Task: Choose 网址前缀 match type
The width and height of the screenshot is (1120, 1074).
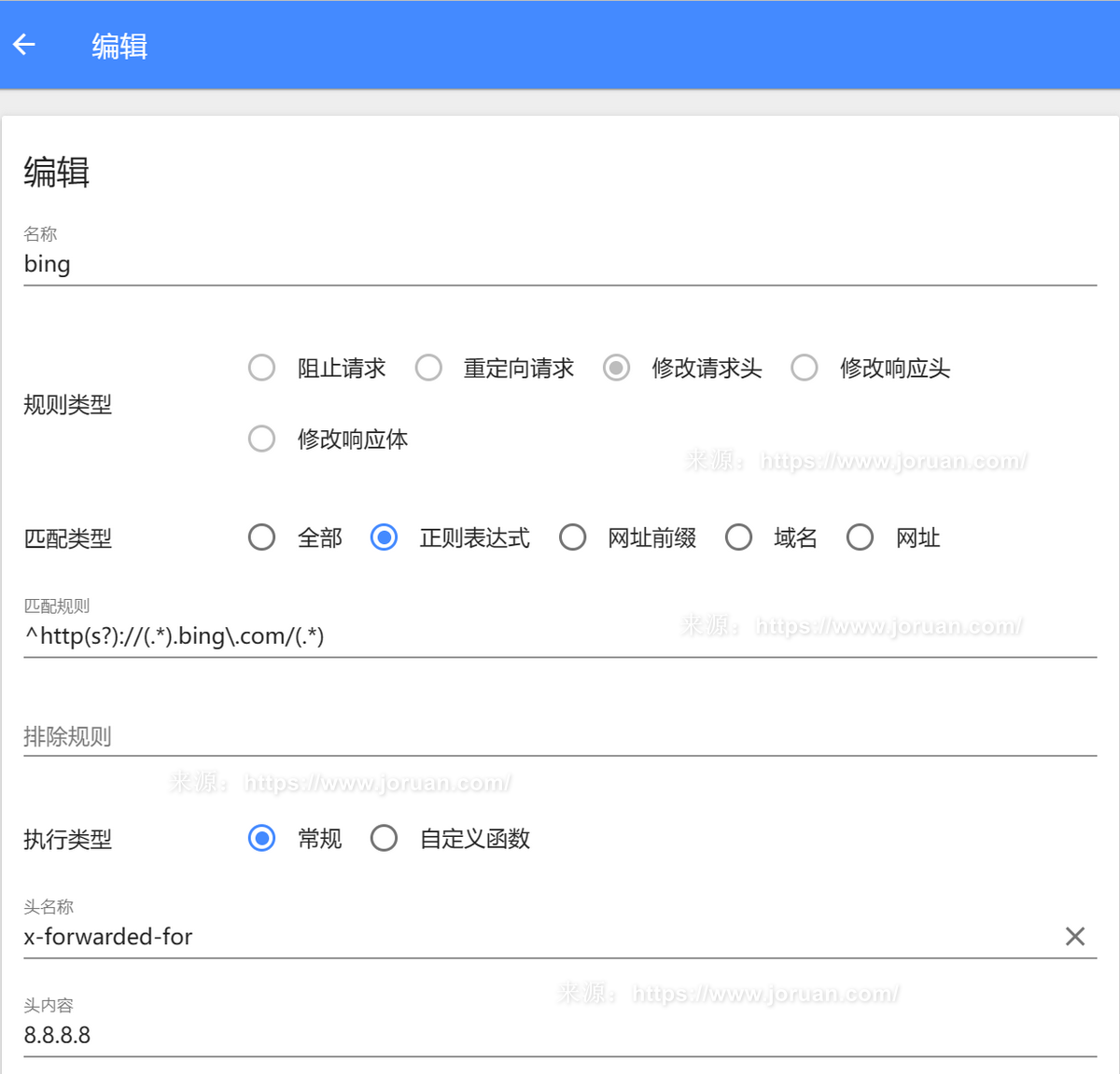Action: 572,537
